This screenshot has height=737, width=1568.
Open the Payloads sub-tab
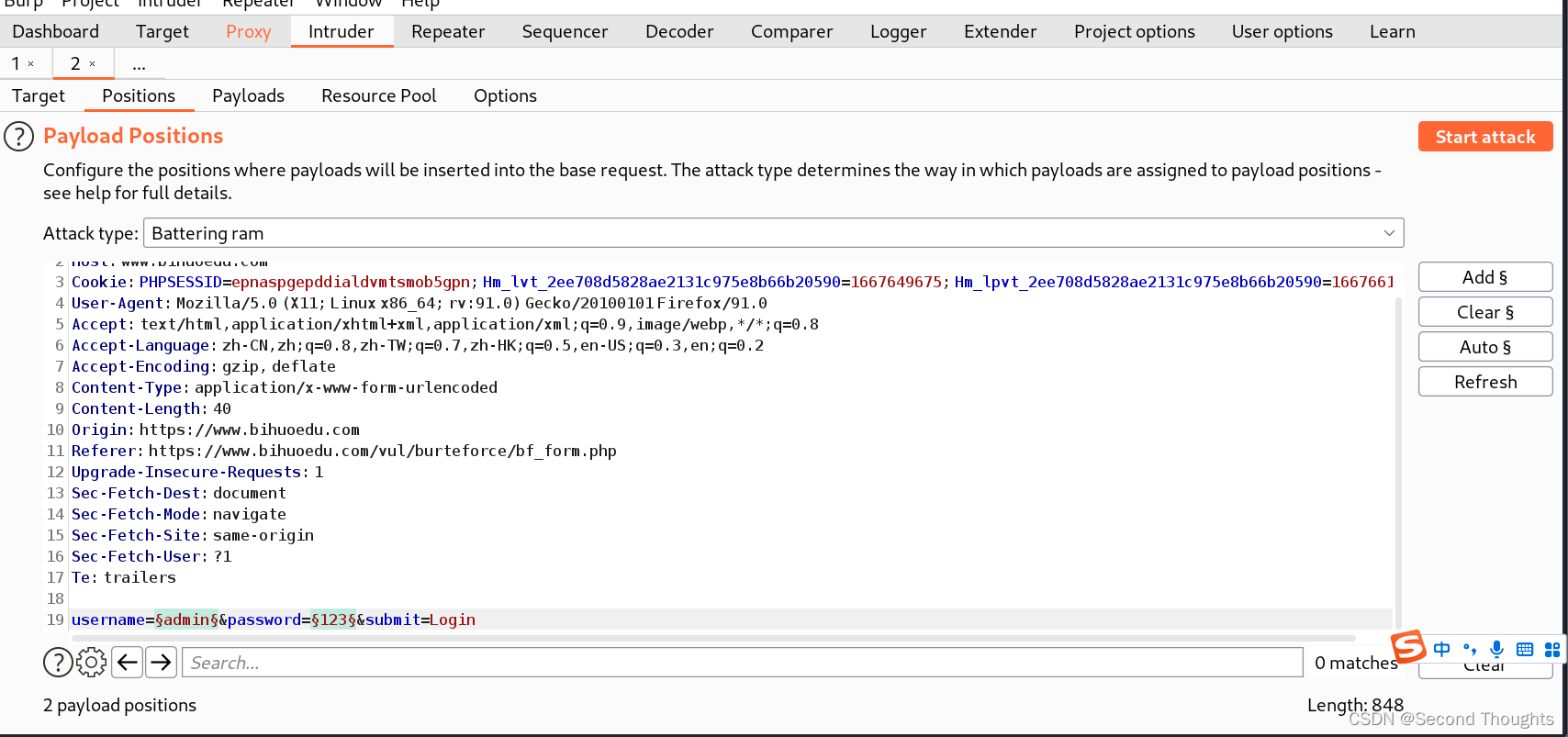click(248, 95)
